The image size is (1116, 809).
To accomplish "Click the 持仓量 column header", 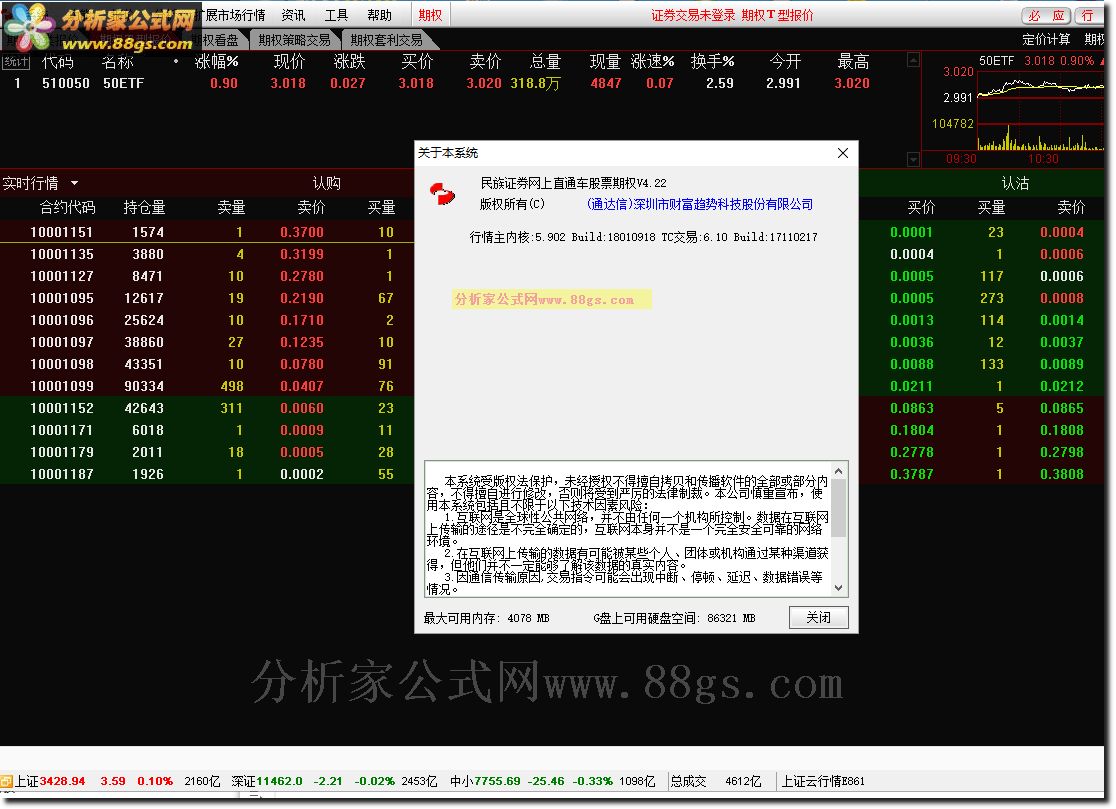I will tap(144, 207).
